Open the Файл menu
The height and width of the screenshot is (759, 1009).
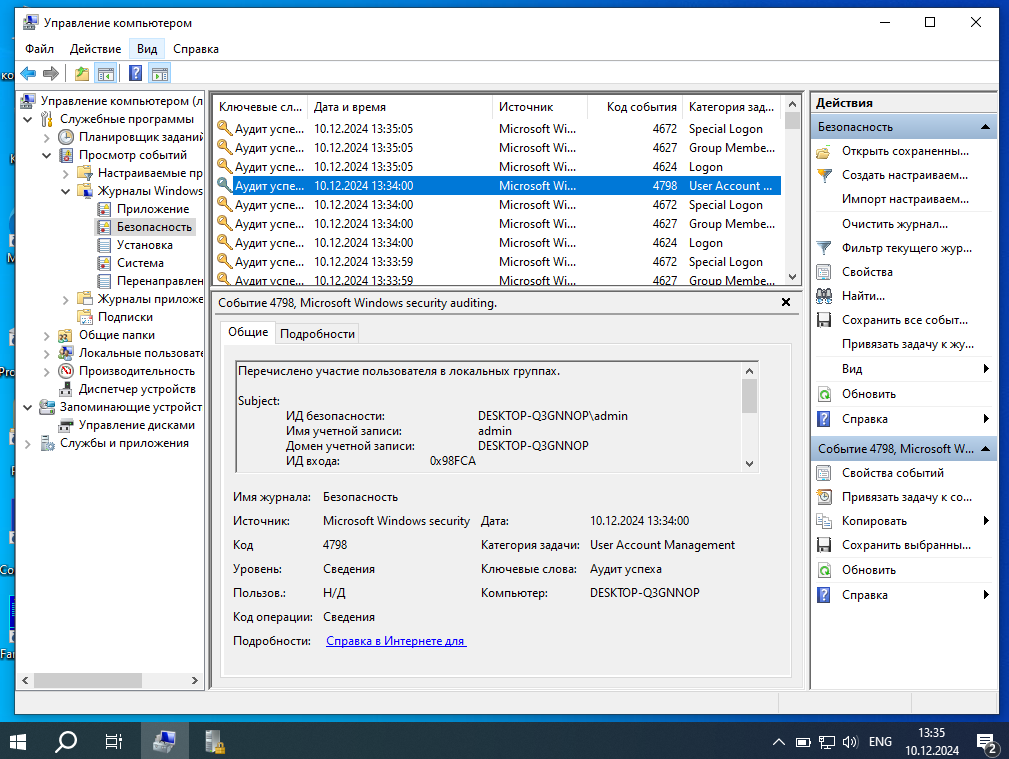[x=39, y=49]
